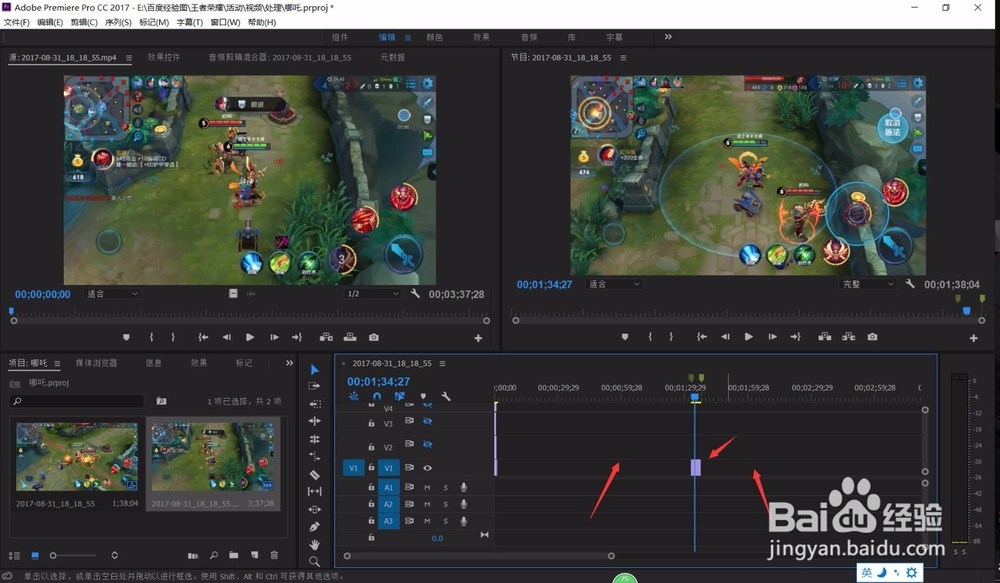Open Program monitor panel menu

623,57
